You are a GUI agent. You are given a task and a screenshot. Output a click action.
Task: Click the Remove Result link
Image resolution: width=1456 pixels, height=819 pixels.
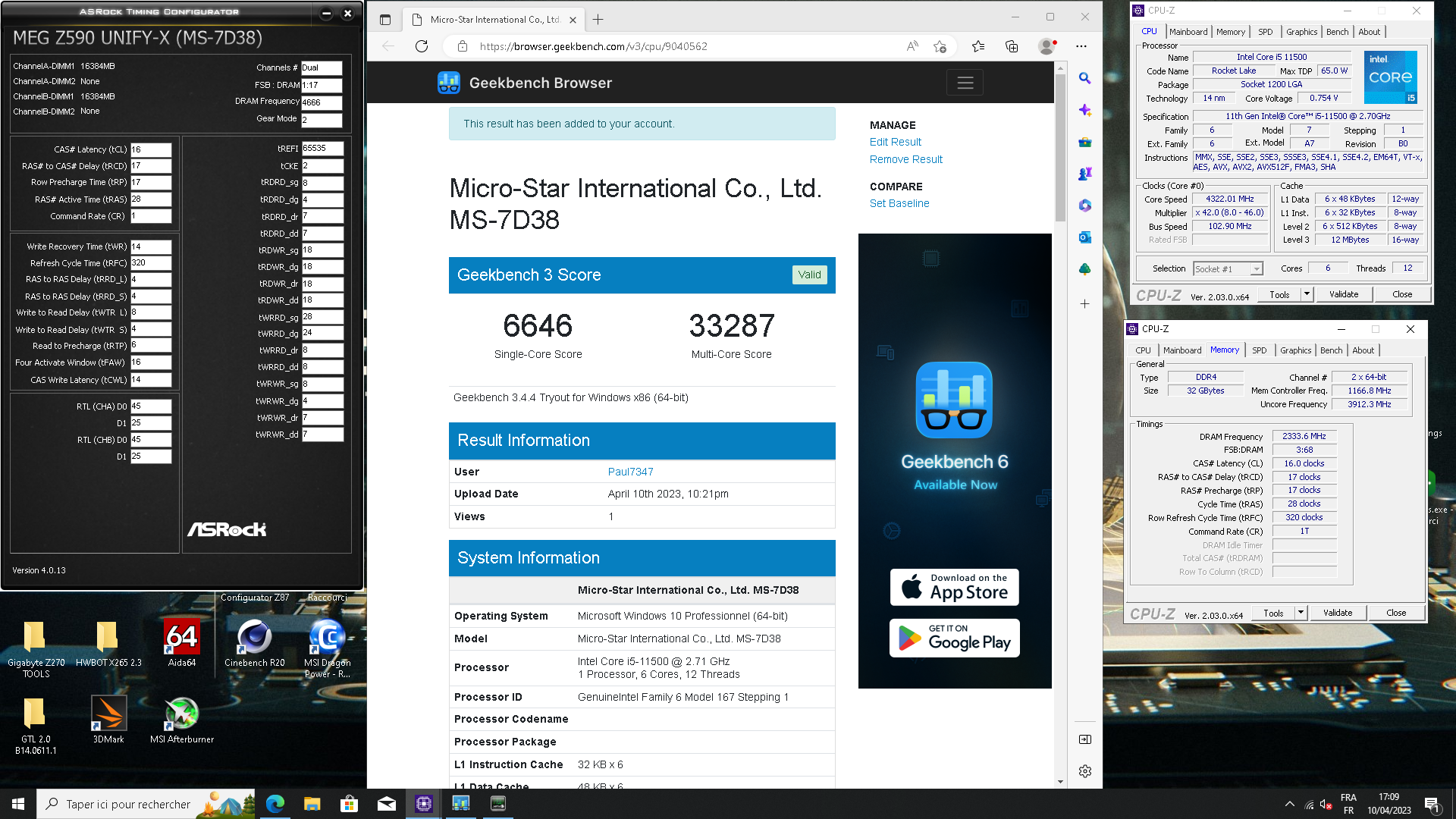pos(906,159)
